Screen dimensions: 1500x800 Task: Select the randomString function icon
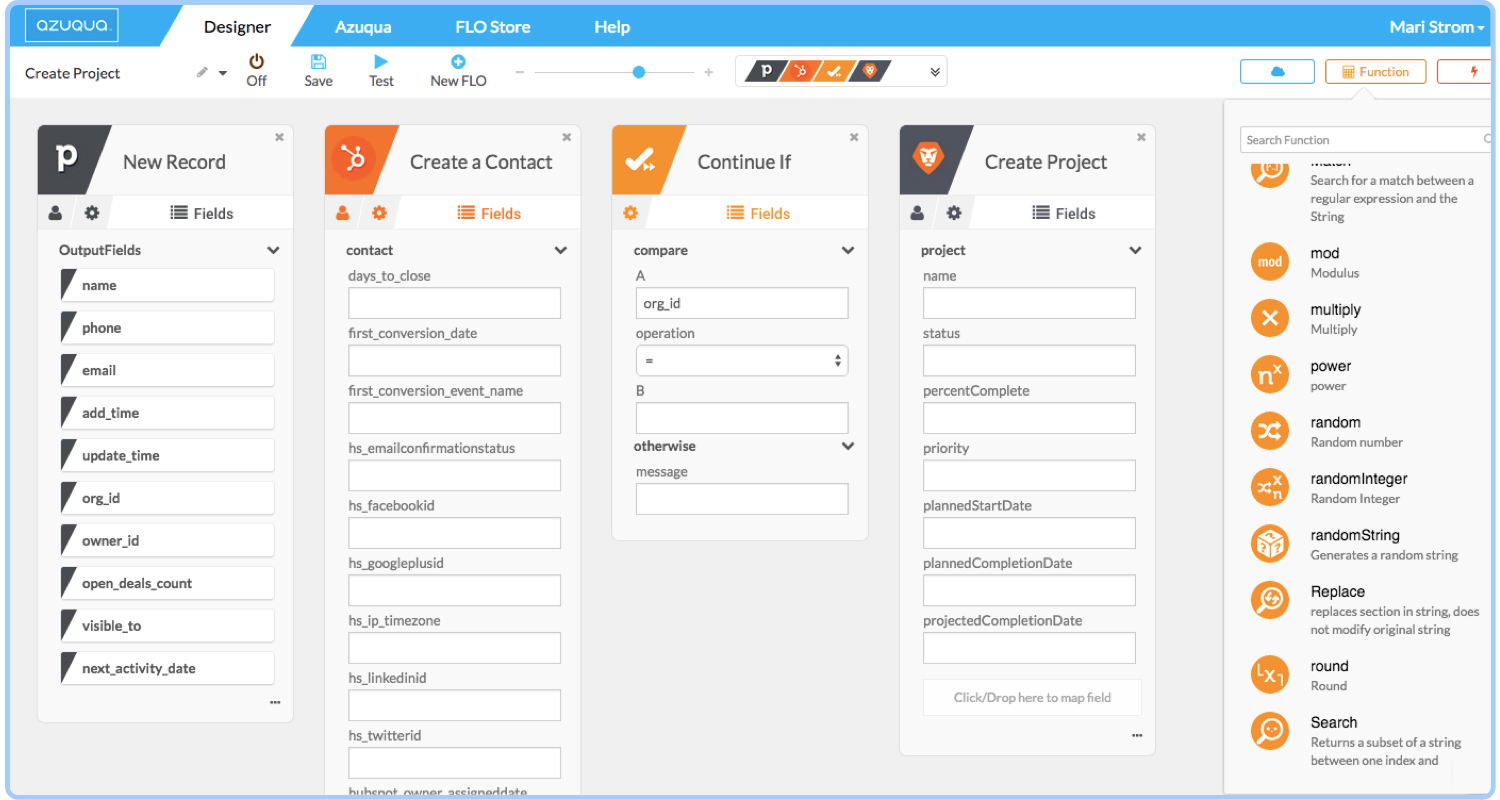tap(1270, 544)
